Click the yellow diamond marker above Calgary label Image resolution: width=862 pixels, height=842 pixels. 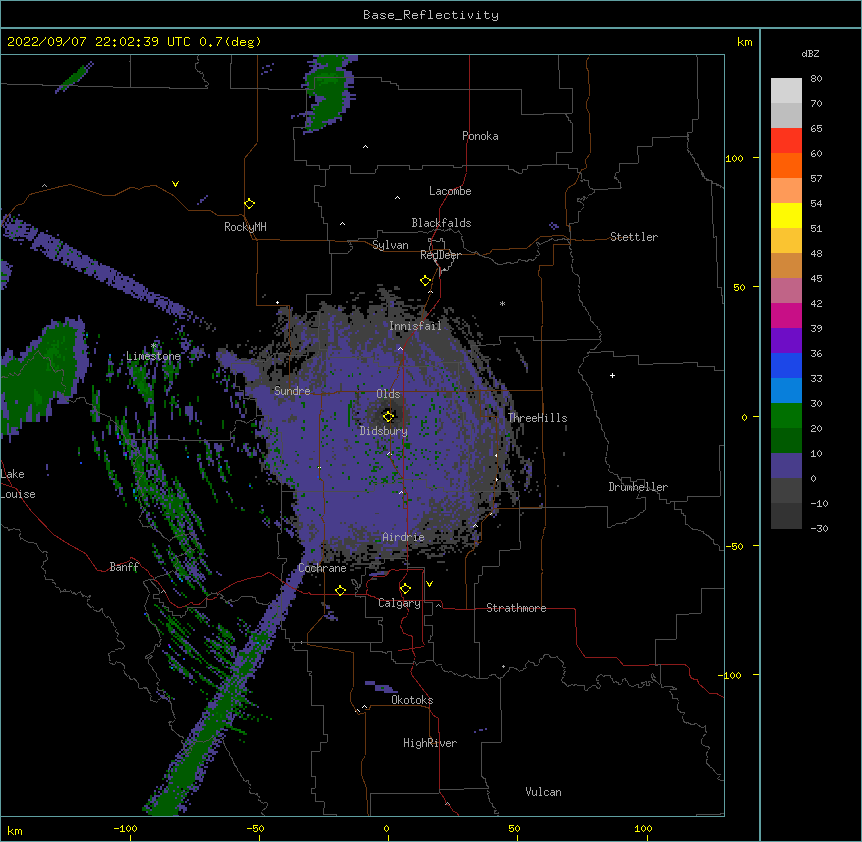click(405, 589)
